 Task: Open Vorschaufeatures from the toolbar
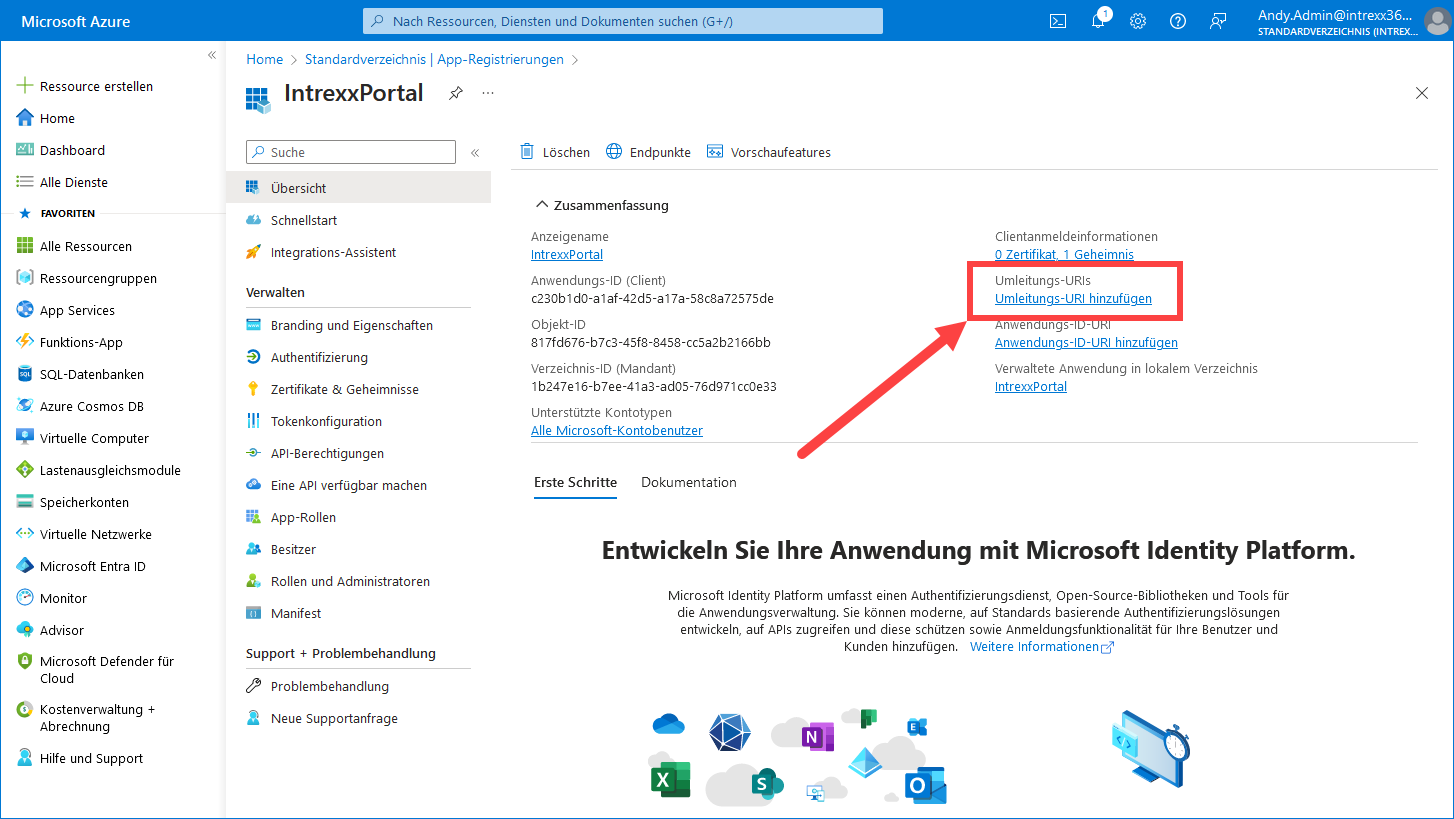click(768, 152)
